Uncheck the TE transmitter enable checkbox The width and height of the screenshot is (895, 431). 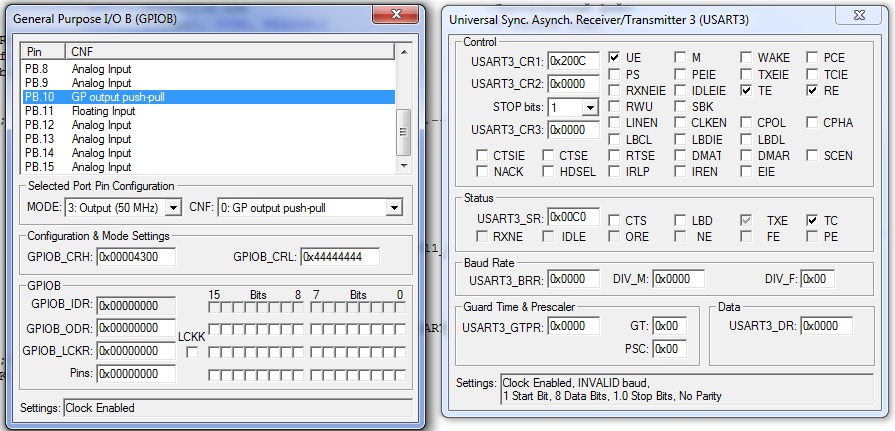(746, 90)
